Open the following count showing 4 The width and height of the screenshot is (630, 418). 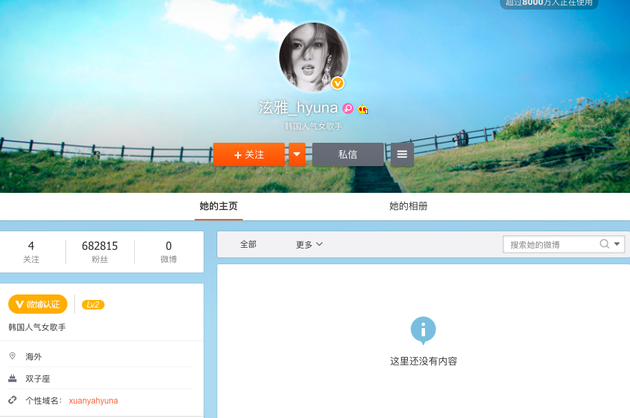tap(31, 252)
